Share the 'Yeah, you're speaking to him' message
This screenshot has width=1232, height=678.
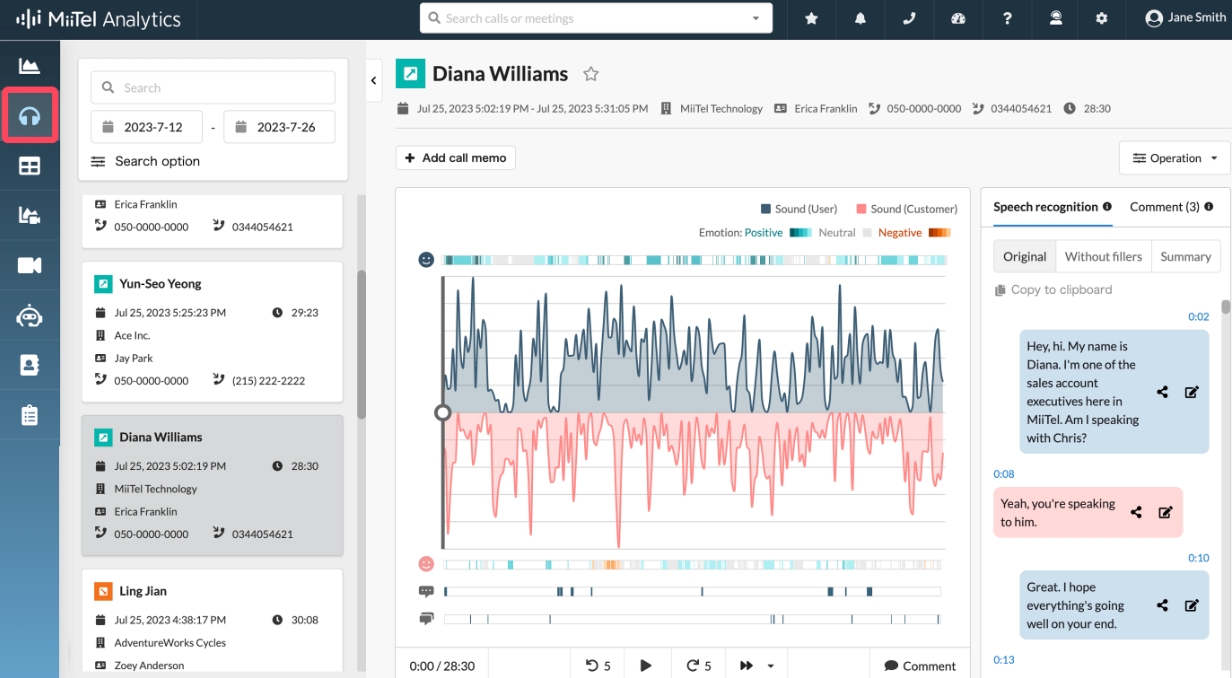(x=1136, y=512)
